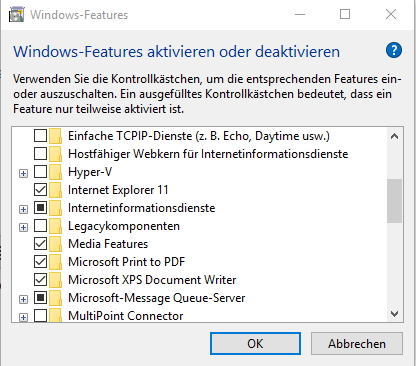Disable Microsoft Print to PDF checkbox
This screenshot has width=416, height=366.
(40, 262)
